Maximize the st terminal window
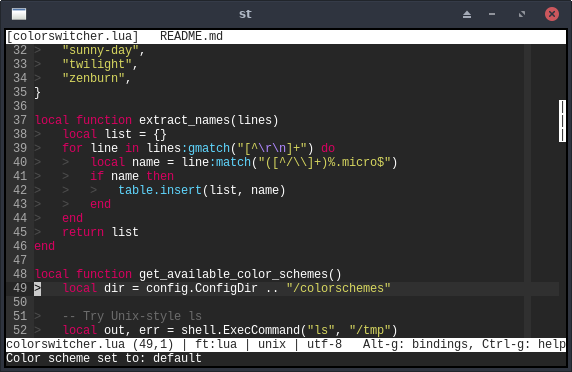Viewport: 572px width, 372px height. pos(522,14)
